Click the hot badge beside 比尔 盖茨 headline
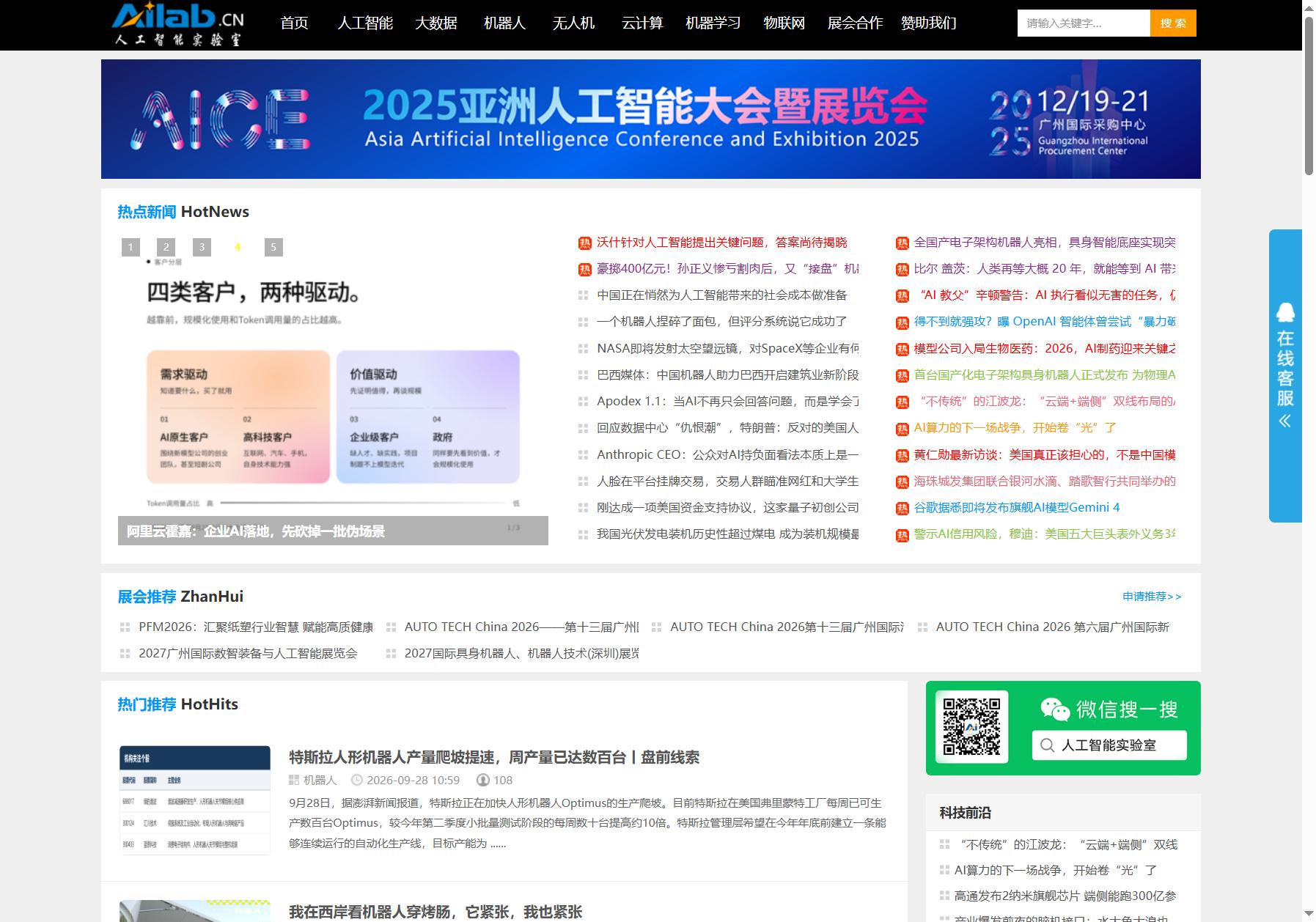The width and height of the screenshot is (1316, 922). 902,270
